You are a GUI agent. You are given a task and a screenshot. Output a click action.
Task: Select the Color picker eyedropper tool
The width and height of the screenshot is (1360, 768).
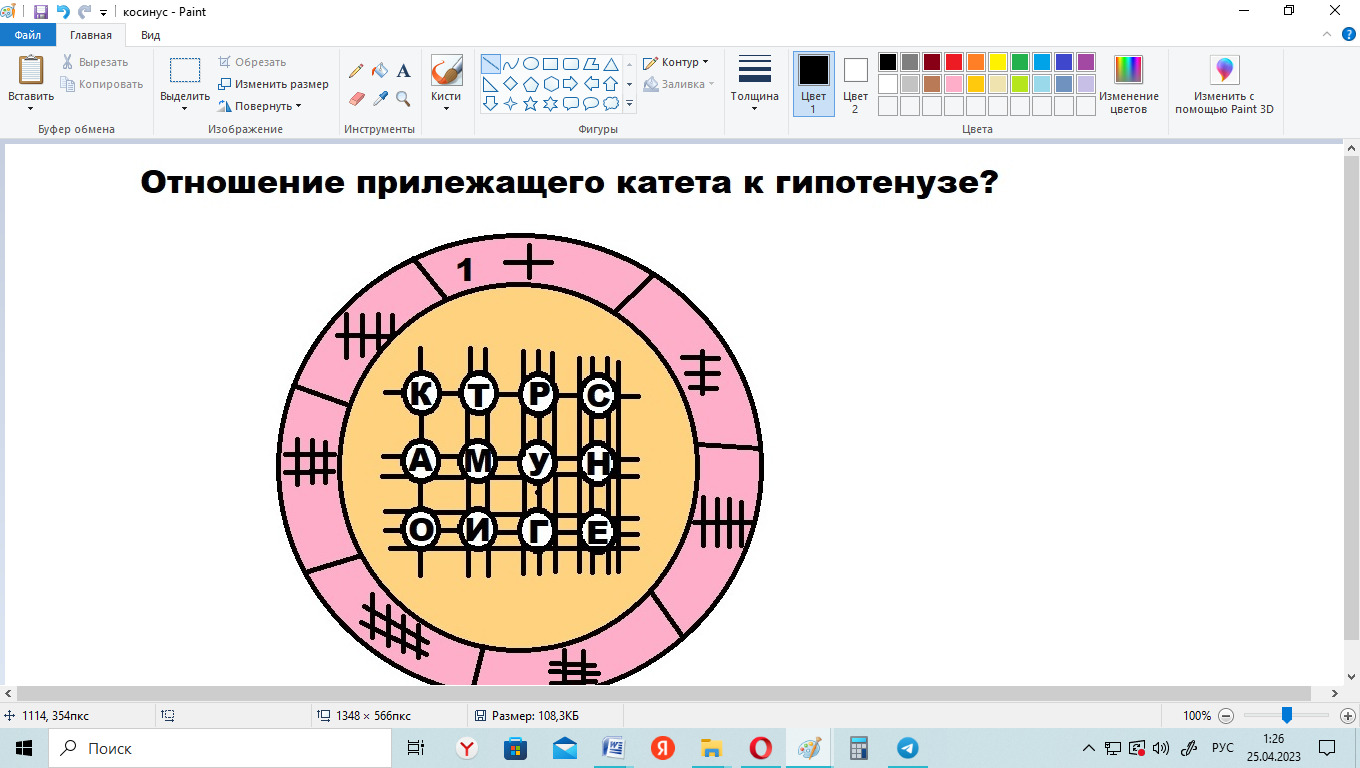coord(380,98)
